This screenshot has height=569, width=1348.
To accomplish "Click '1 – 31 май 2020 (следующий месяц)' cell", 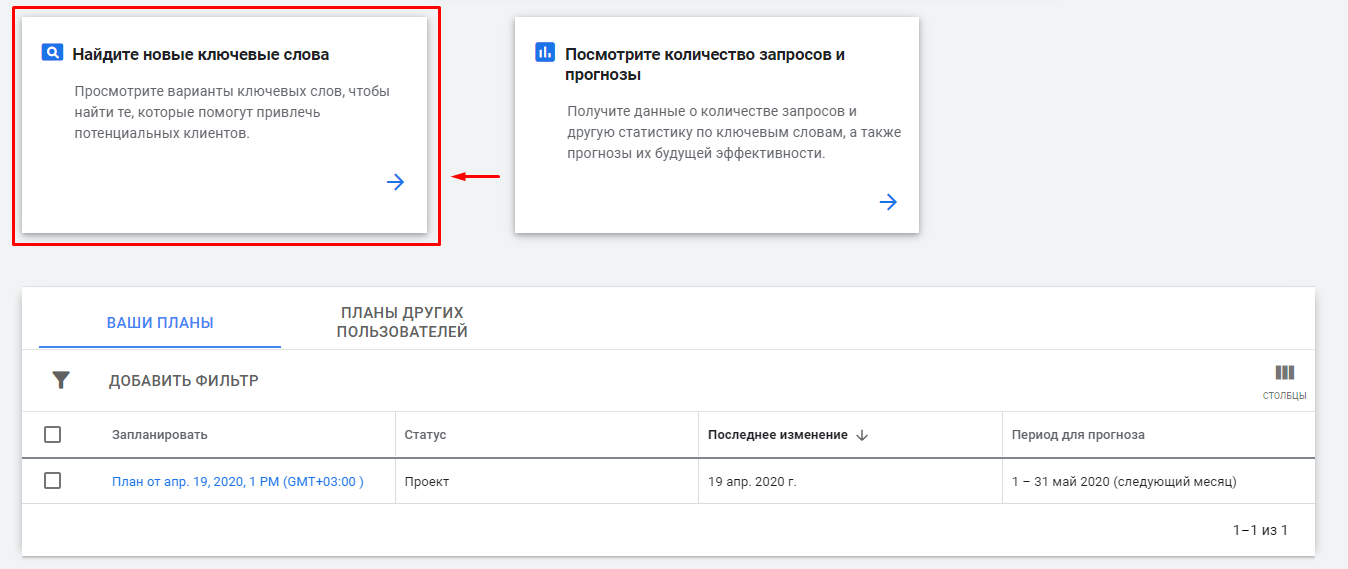I will click(x=1124, y=481).
